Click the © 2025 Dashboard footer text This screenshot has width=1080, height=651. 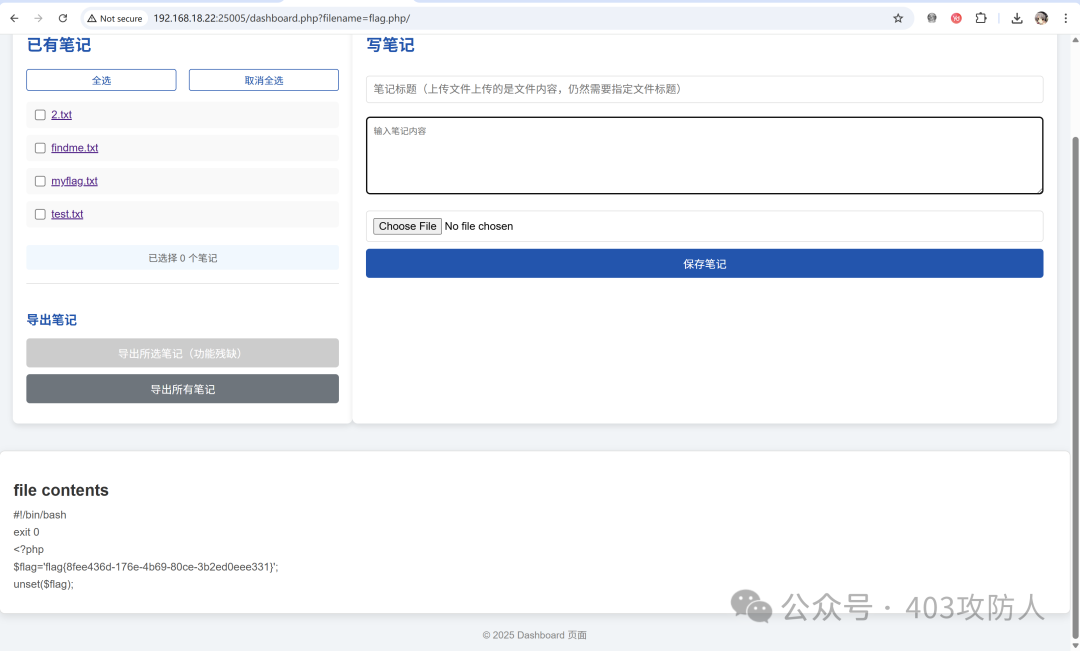pos(534,635)
